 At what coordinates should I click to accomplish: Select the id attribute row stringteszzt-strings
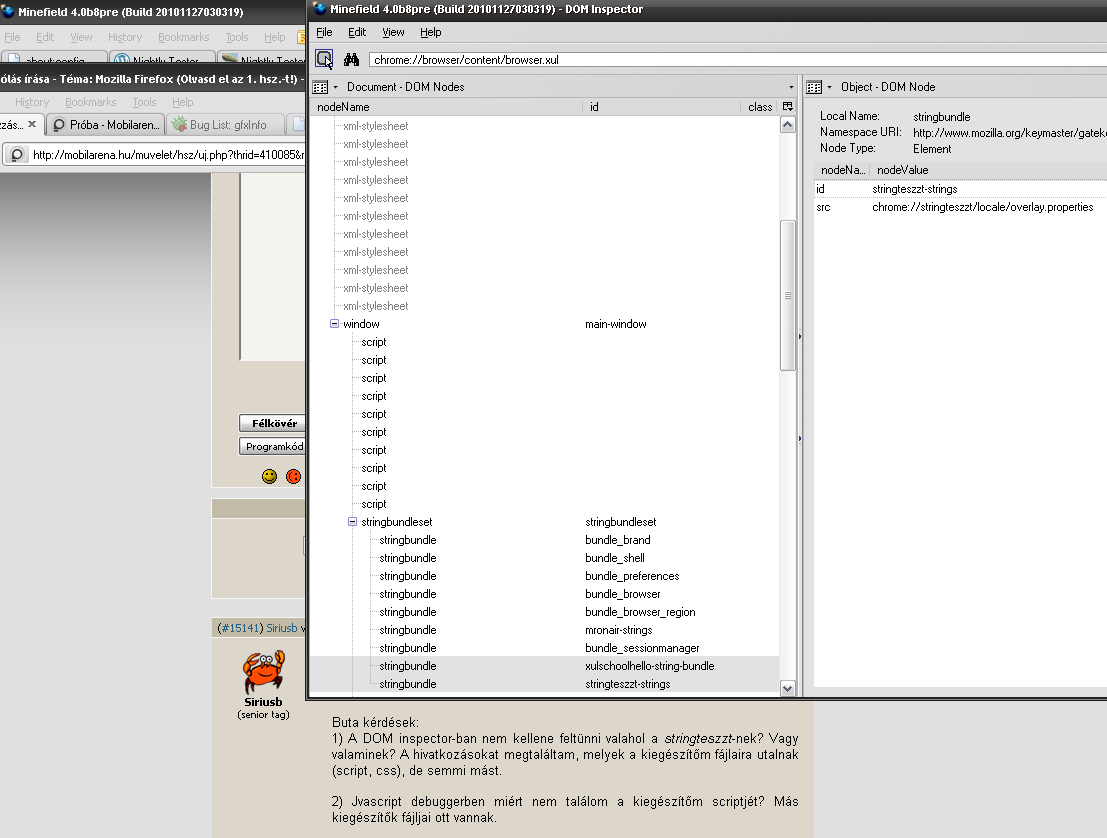tap(960, 189)
